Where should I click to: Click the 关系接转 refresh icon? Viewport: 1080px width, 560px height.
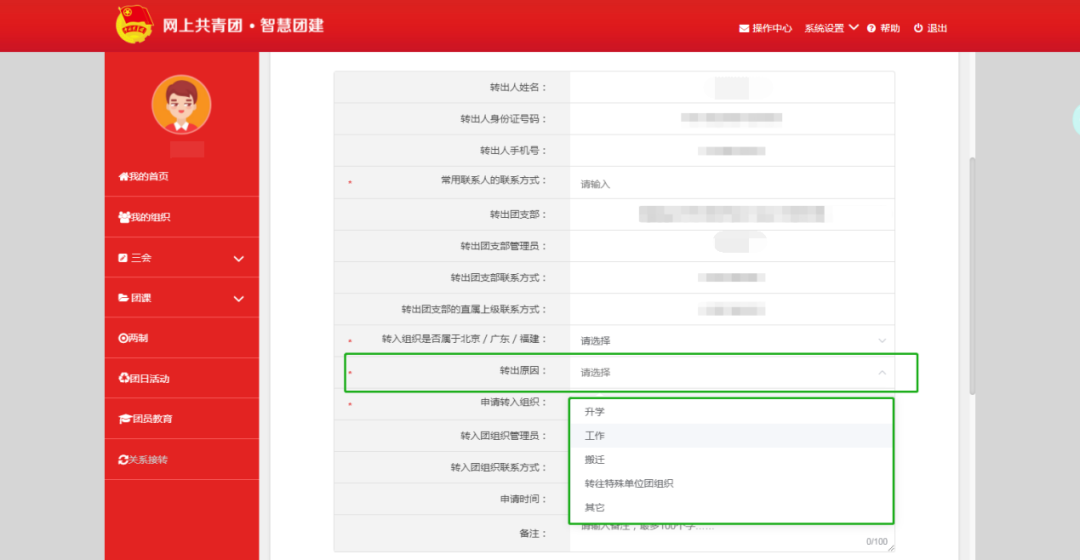123,459
